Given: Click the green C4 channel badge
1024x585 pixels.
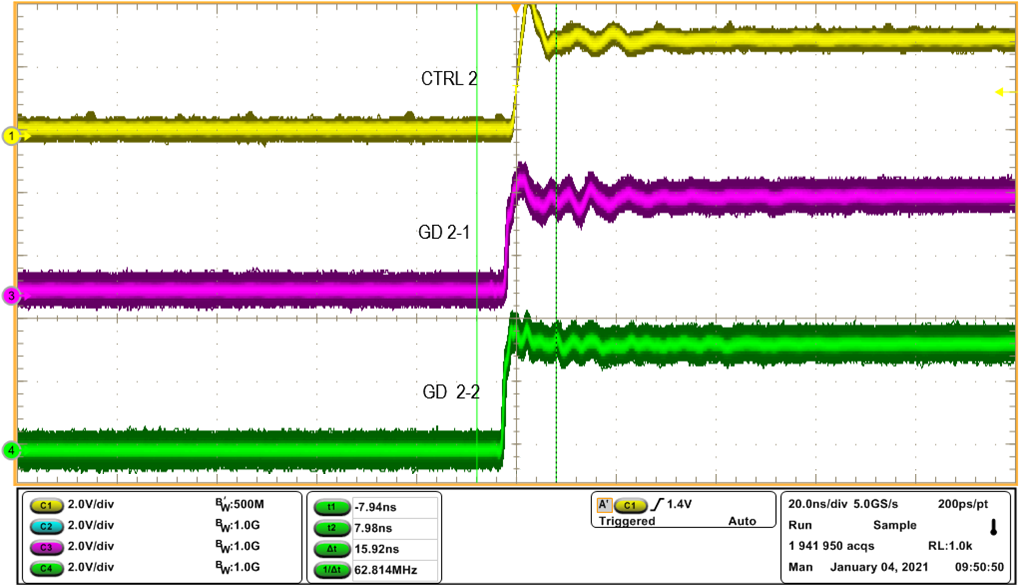Looking at the screenshot, I should 47,567.
